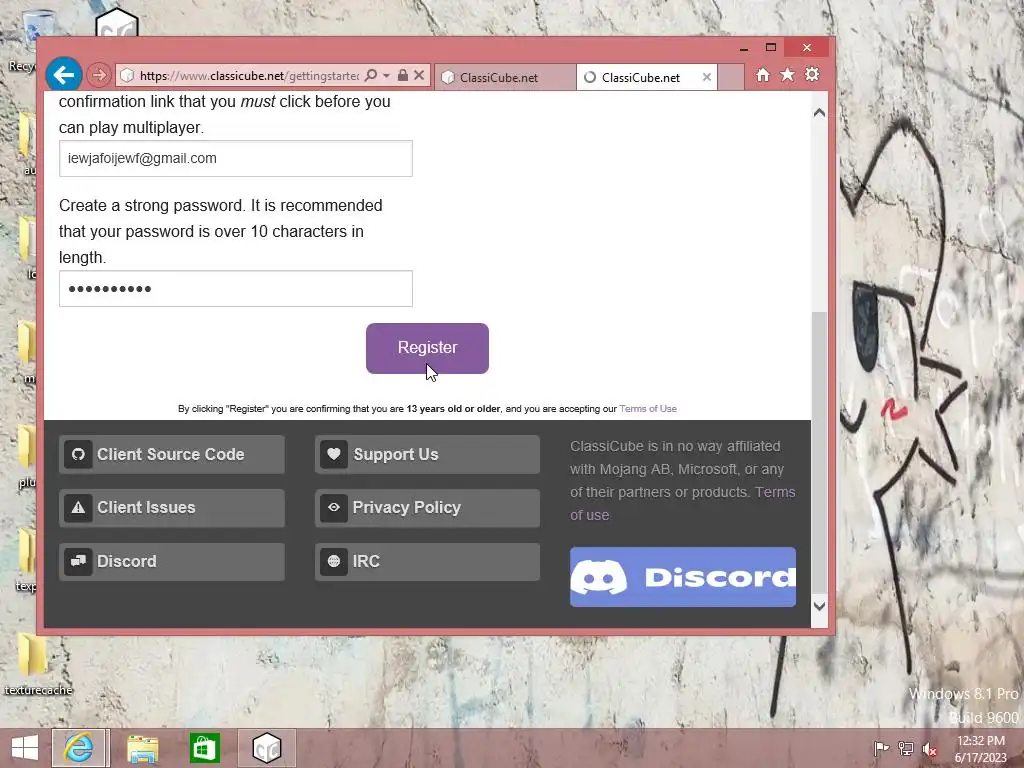
Task: Stop page loading with the X icon
Action: coord(419,75)
